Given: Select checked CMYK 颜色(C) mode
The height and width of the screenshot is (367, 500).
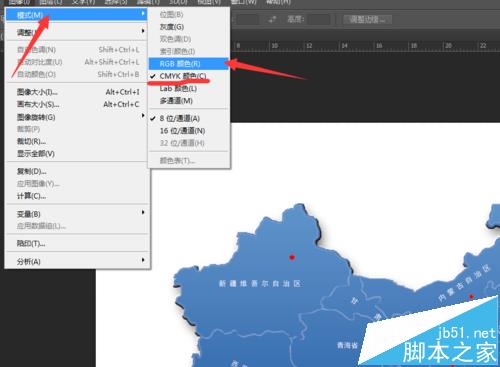Looking at the screenshot, I should tap(189, 76).
